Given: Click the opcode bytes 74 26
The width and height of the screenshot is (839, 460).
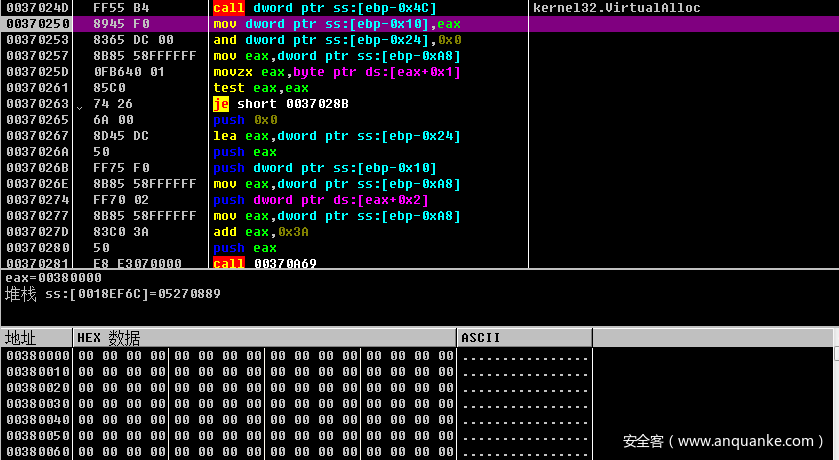Looking at the screenshot, I should click(113, 104).
